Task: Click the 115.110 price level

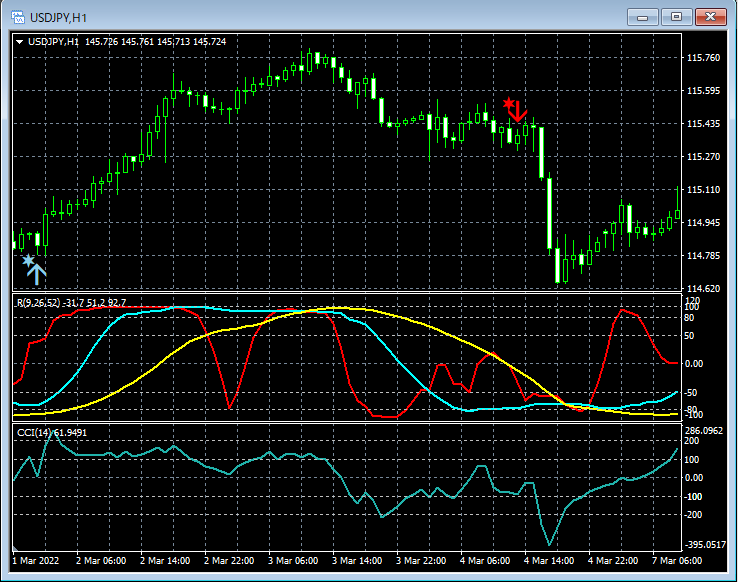Action: coord(704,189)
